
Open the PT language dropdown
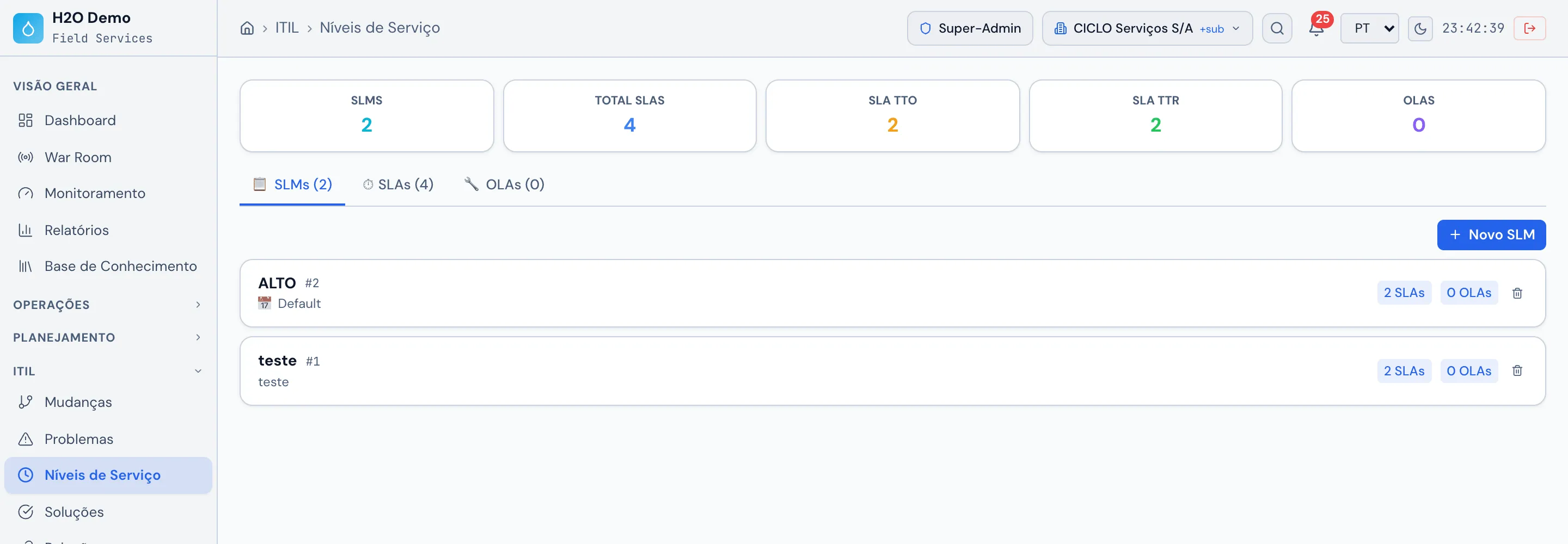coord(1370,28)
